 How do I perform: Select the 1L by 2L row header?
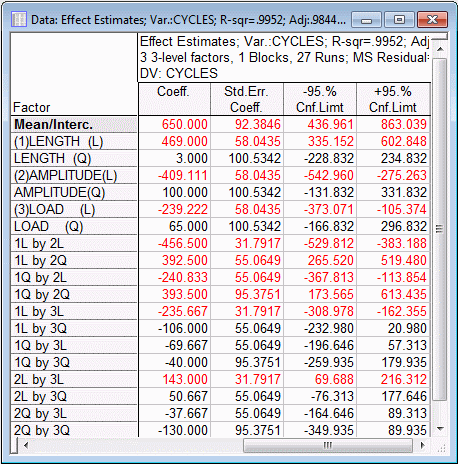point(74,243)
